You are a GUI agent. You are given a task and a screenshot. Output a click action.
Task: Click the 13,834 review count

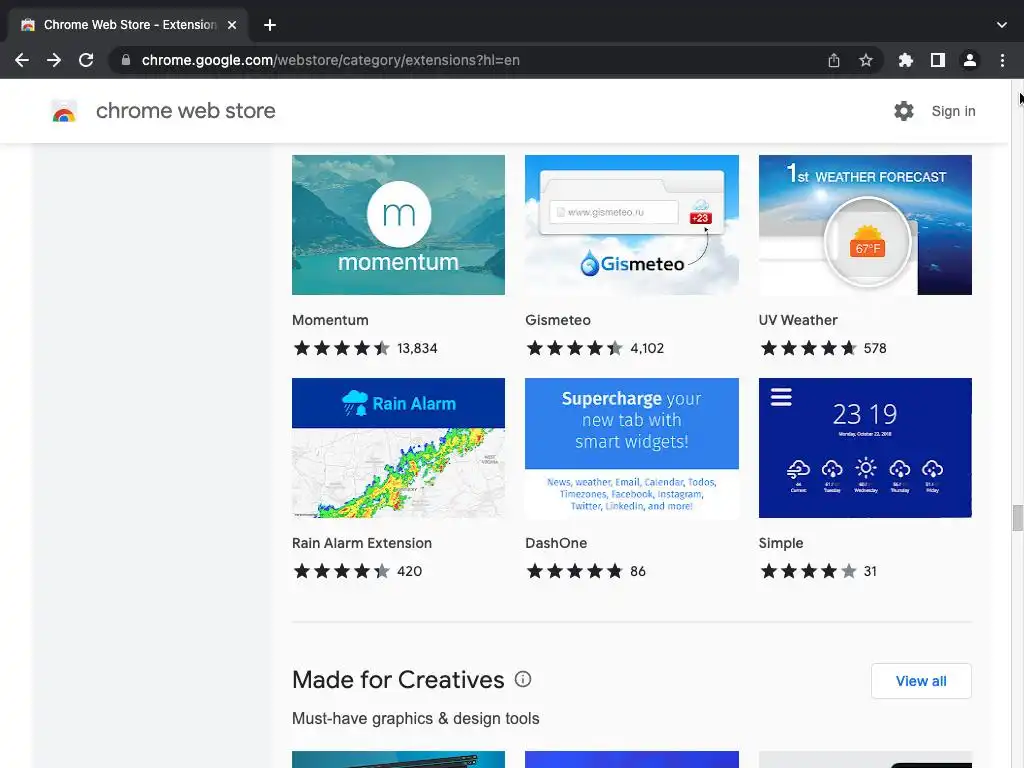pos(417,348)
